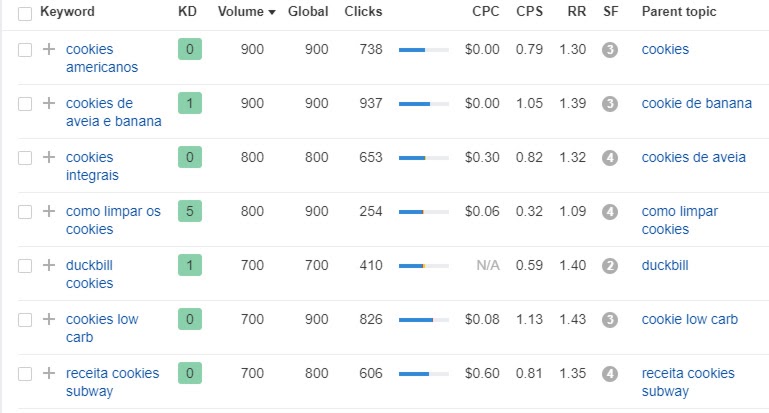Click the plus icon for cookies integrais
This screenshot has width=769, height=413.
(49, 157)
